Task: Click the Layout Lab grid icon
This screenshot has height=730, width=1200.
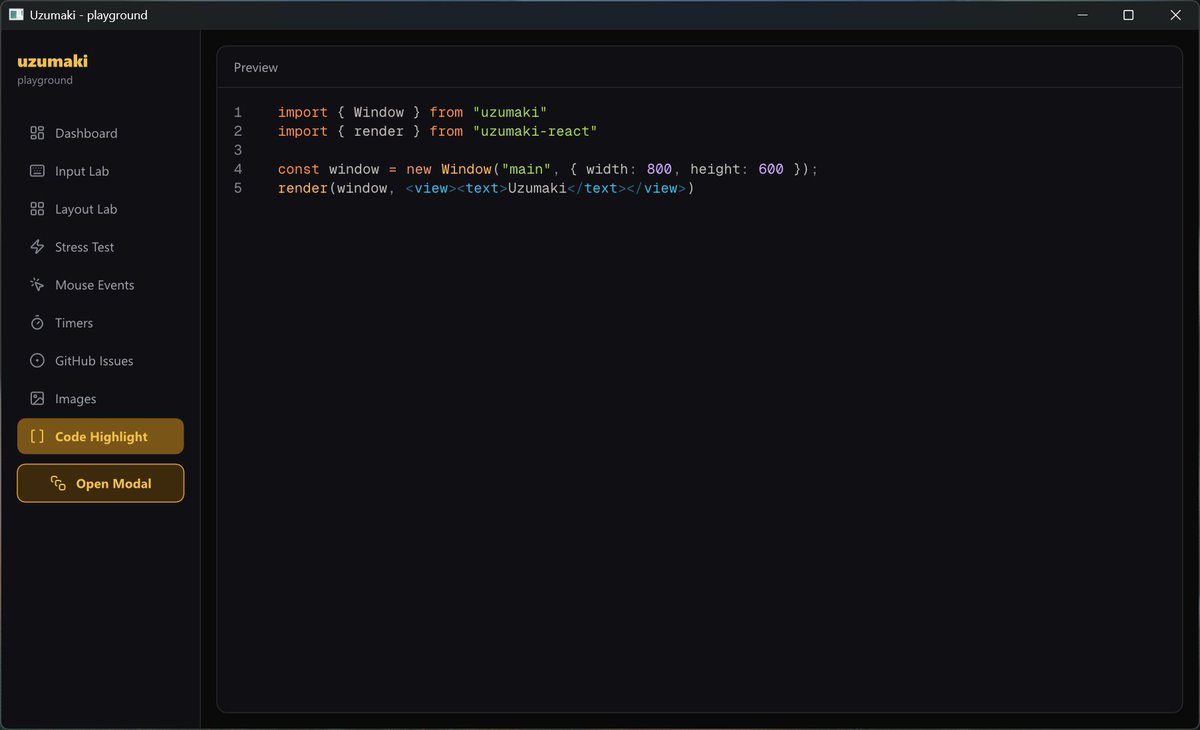Action: [37, 209]
